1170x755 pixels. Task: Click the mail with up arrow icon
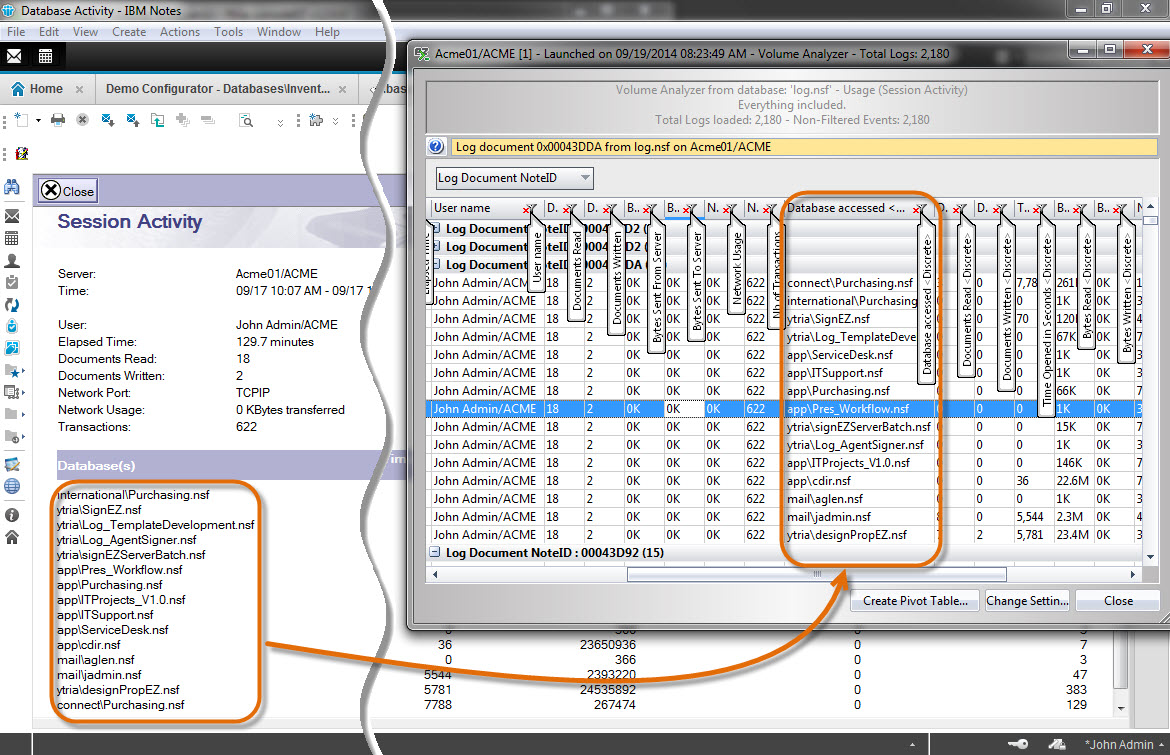[x=133, y=120]
